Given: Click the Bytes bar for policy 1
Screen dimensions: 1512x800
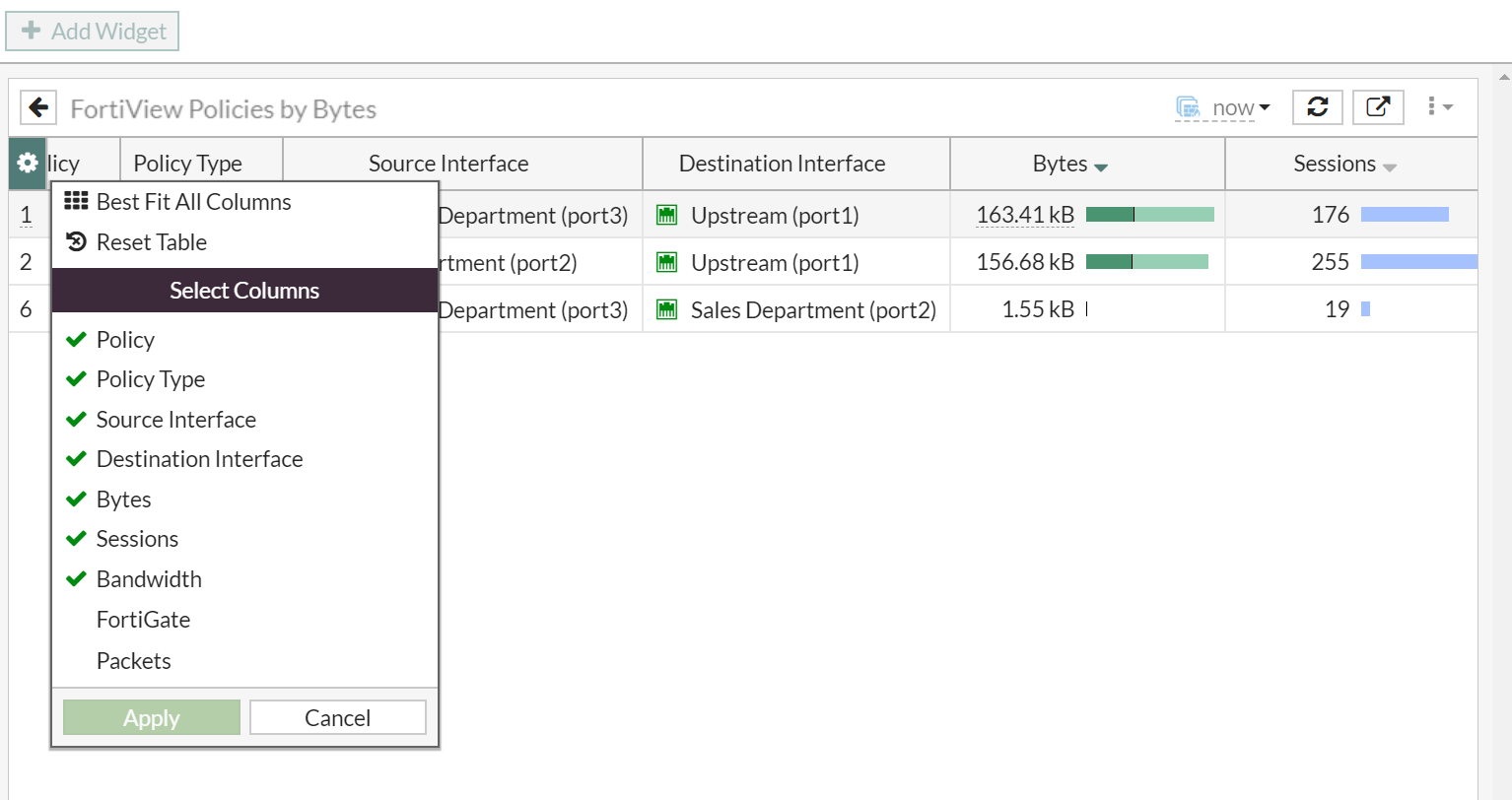Looking at the screenshot, I should 1149,215.
